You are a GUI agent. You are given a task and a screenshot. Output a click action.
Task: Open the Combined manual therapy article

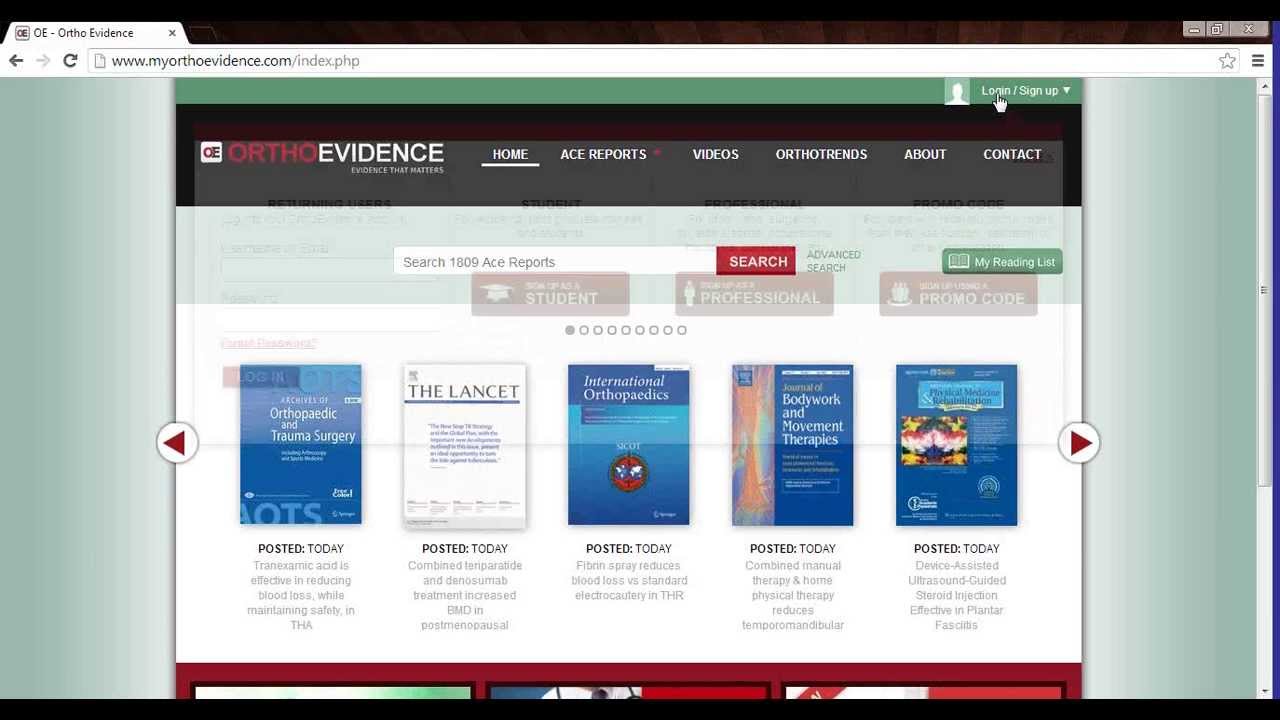click(x=793, y=595)
